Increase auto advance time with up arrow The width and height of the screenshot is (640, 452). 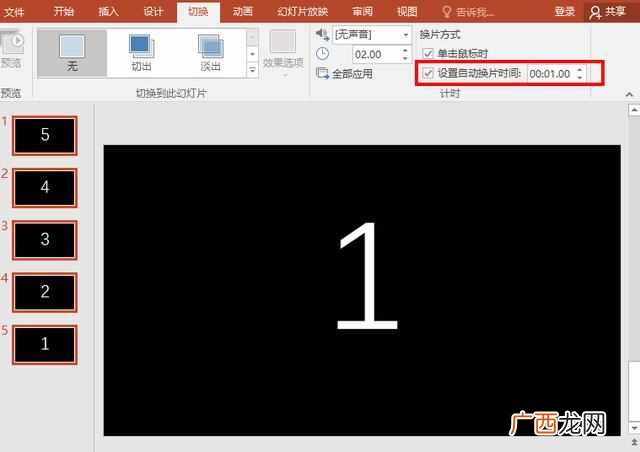580,70
